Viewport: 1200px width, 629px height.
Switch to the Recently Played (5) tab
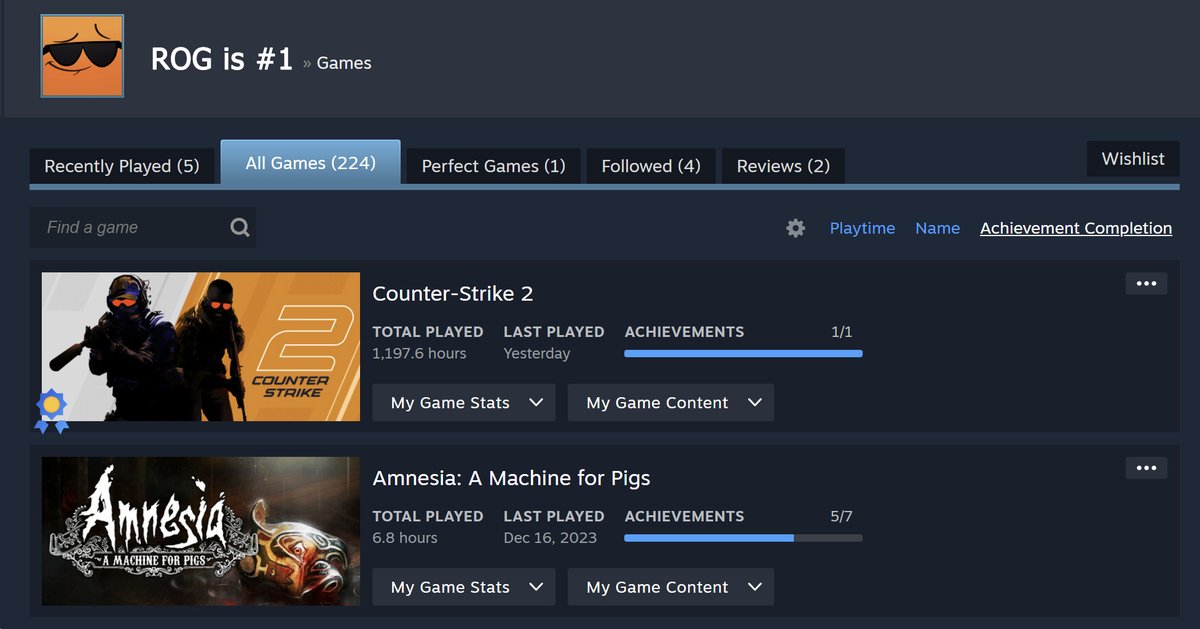pyautogui.click(x=122, y=166)
